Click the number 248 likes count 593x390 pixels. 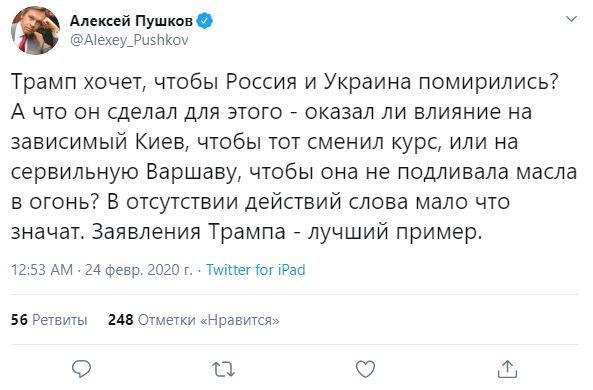[121, 320]
